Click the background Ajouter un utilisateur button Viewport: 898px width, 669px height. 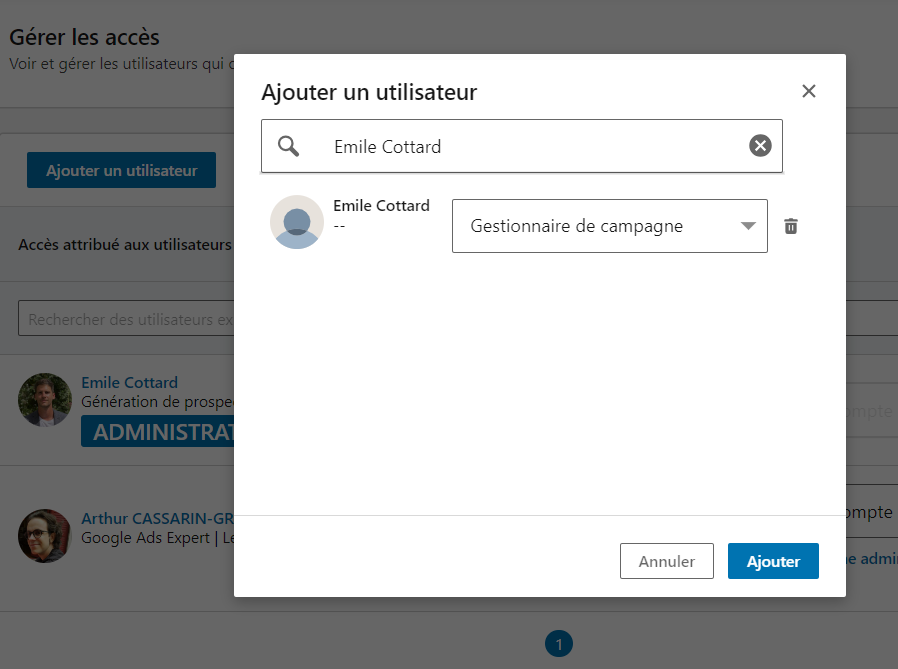[121, 171]
